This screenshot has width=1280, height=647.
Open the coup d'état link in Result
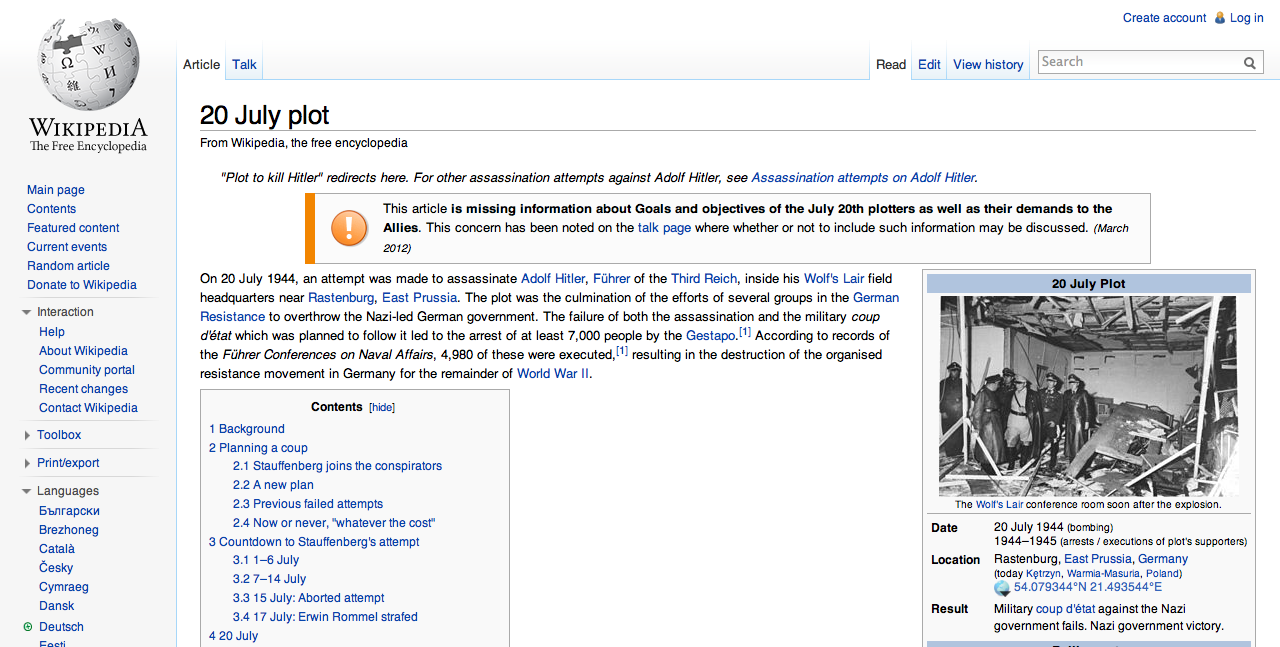[1065, 609]
